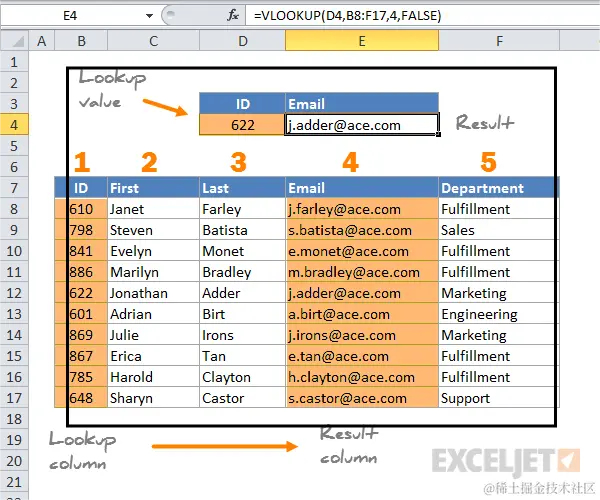
Task: Click cell with first name Evelyn
Action: click(153, 251)
